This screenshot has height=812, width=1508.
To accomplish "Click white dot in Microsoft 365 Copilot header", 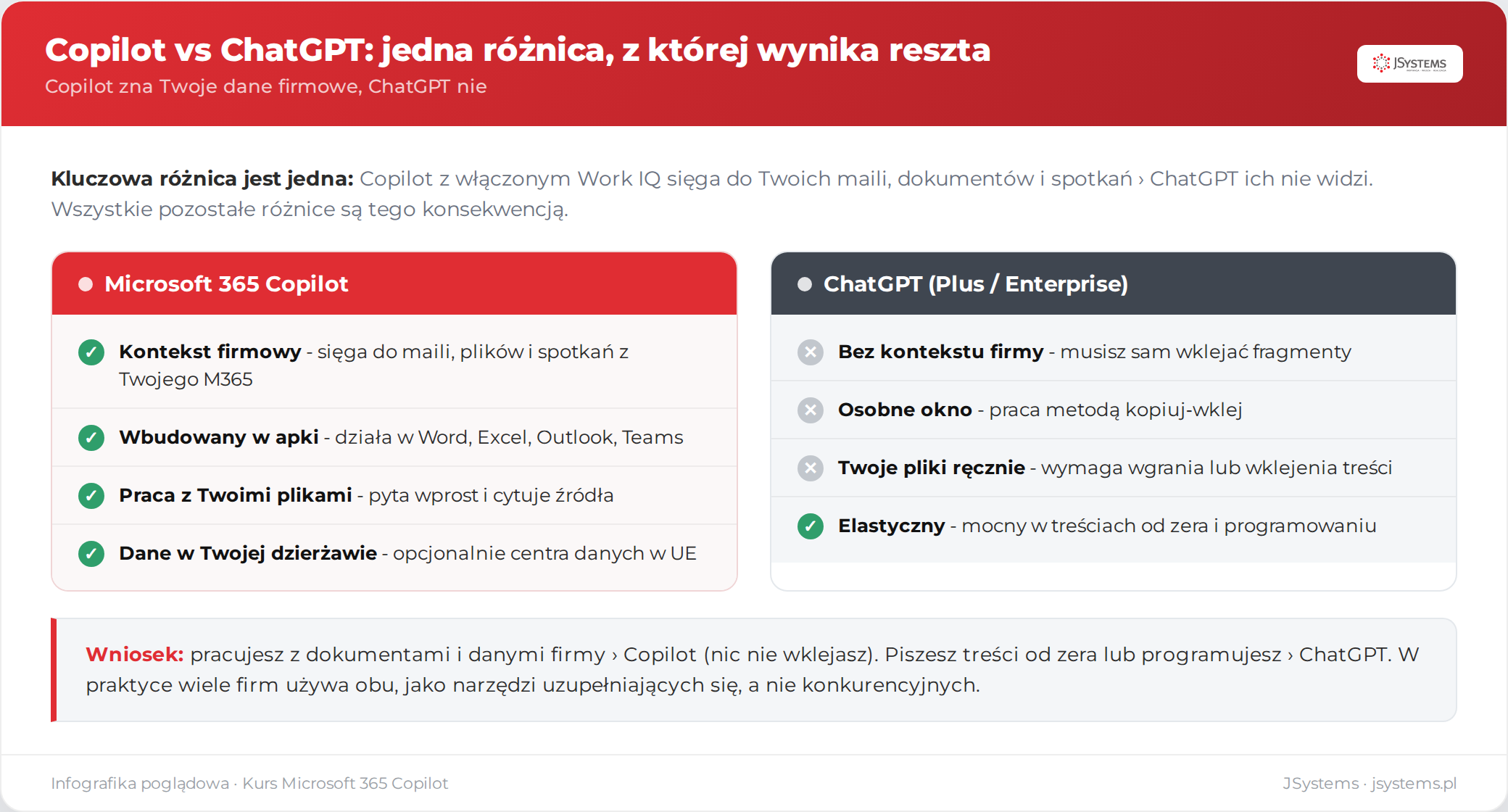I will coord(86,284).
